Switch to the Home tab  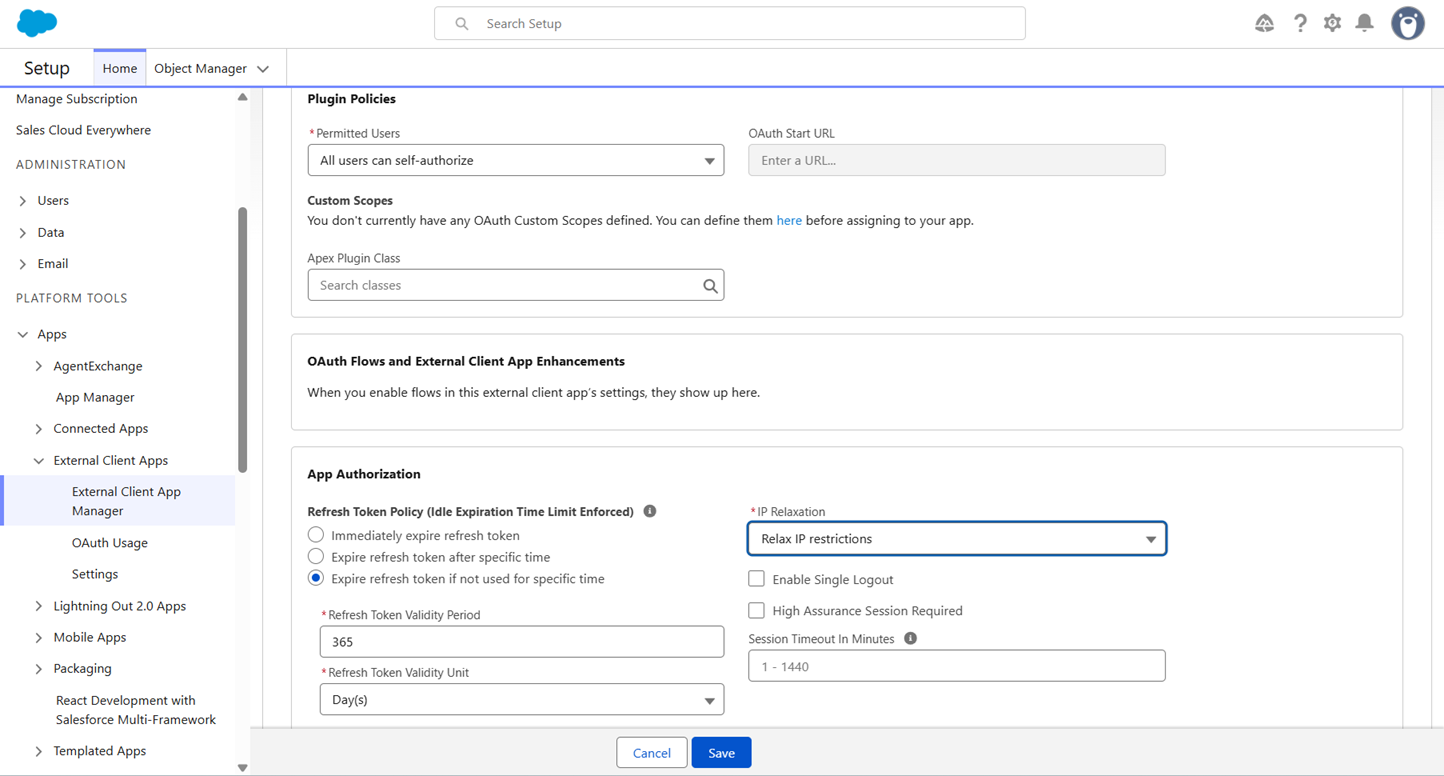120,68
